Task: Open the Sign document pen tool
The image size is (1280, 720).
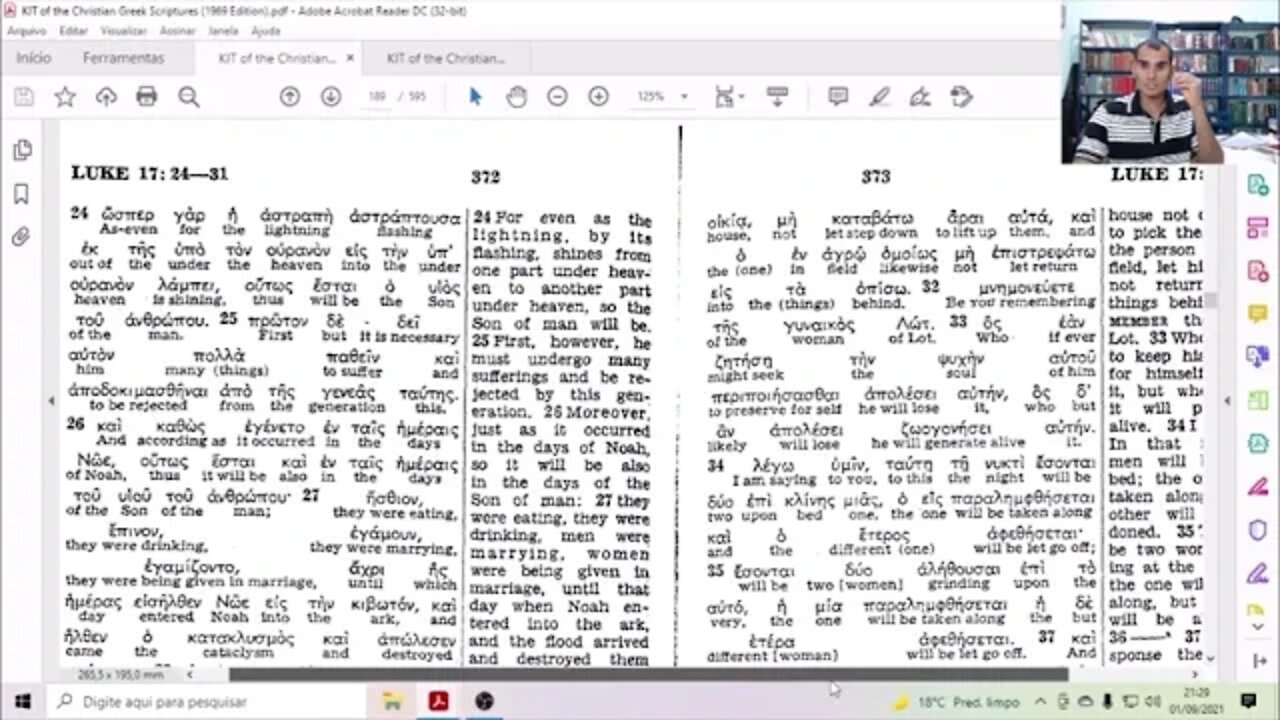Action: click(920, 97)
